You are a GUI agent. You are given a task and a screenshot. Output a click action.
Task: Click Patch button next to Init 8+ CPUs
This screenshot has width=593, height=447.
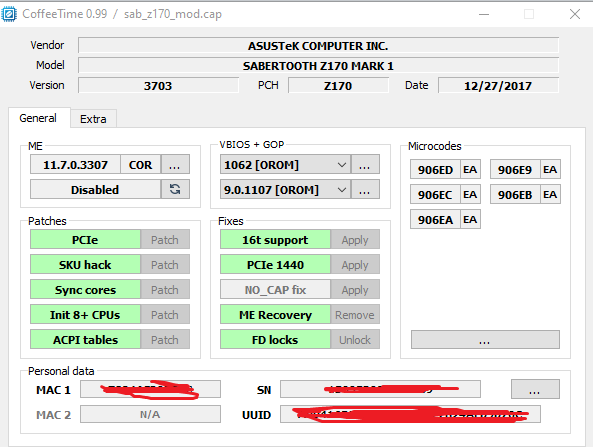(165, 314)
